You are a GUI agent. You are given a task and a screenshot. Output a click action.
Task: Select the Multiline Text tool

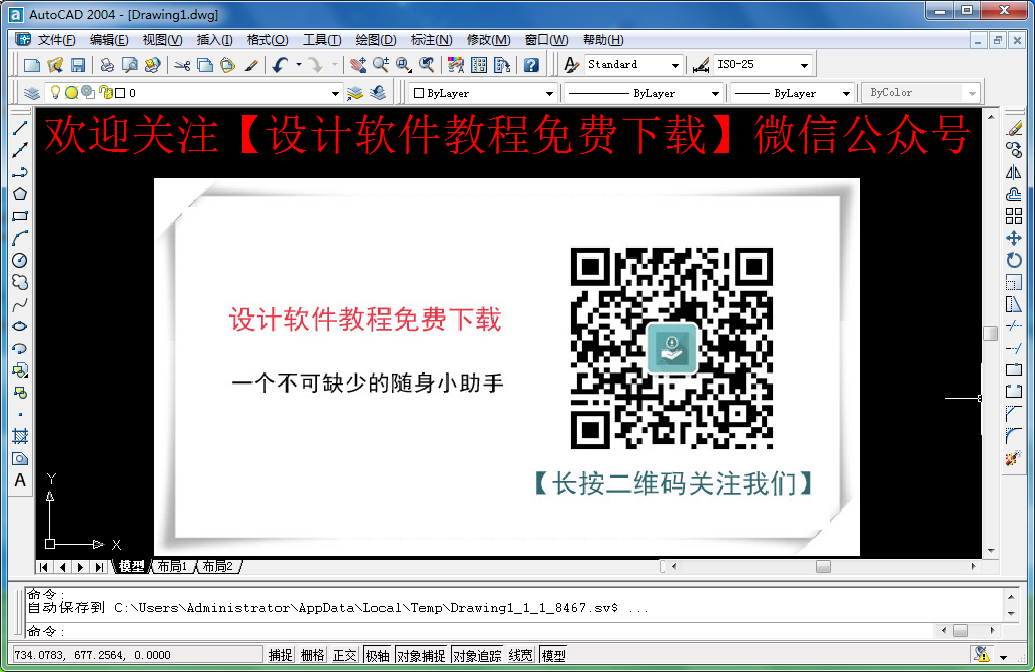coord(19,480)
